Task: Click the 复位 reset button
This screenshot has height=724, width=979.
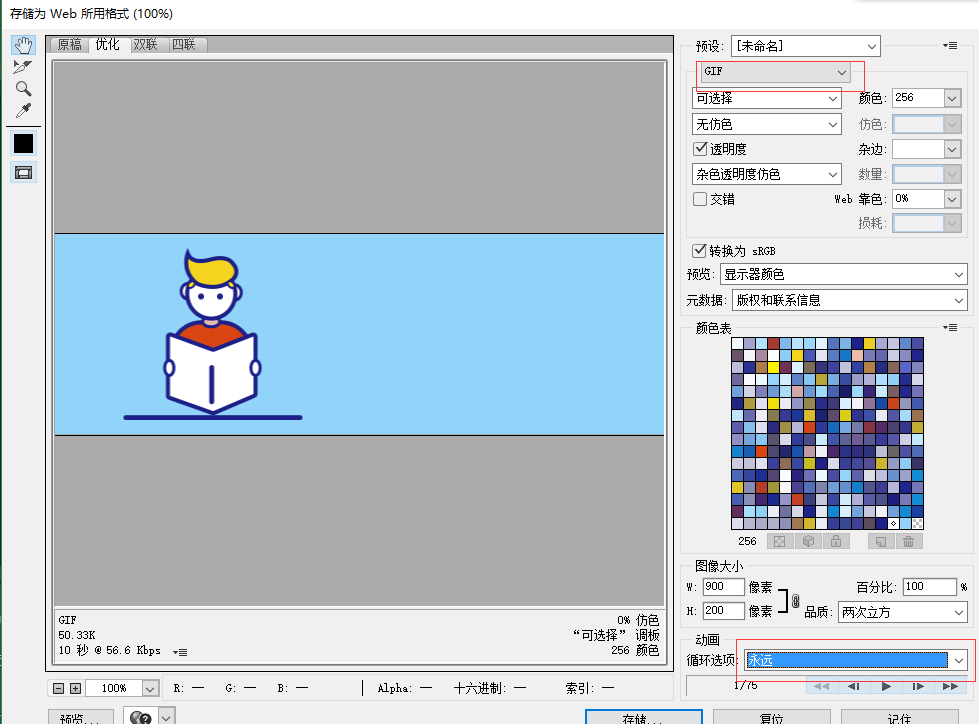Action: 772,718
